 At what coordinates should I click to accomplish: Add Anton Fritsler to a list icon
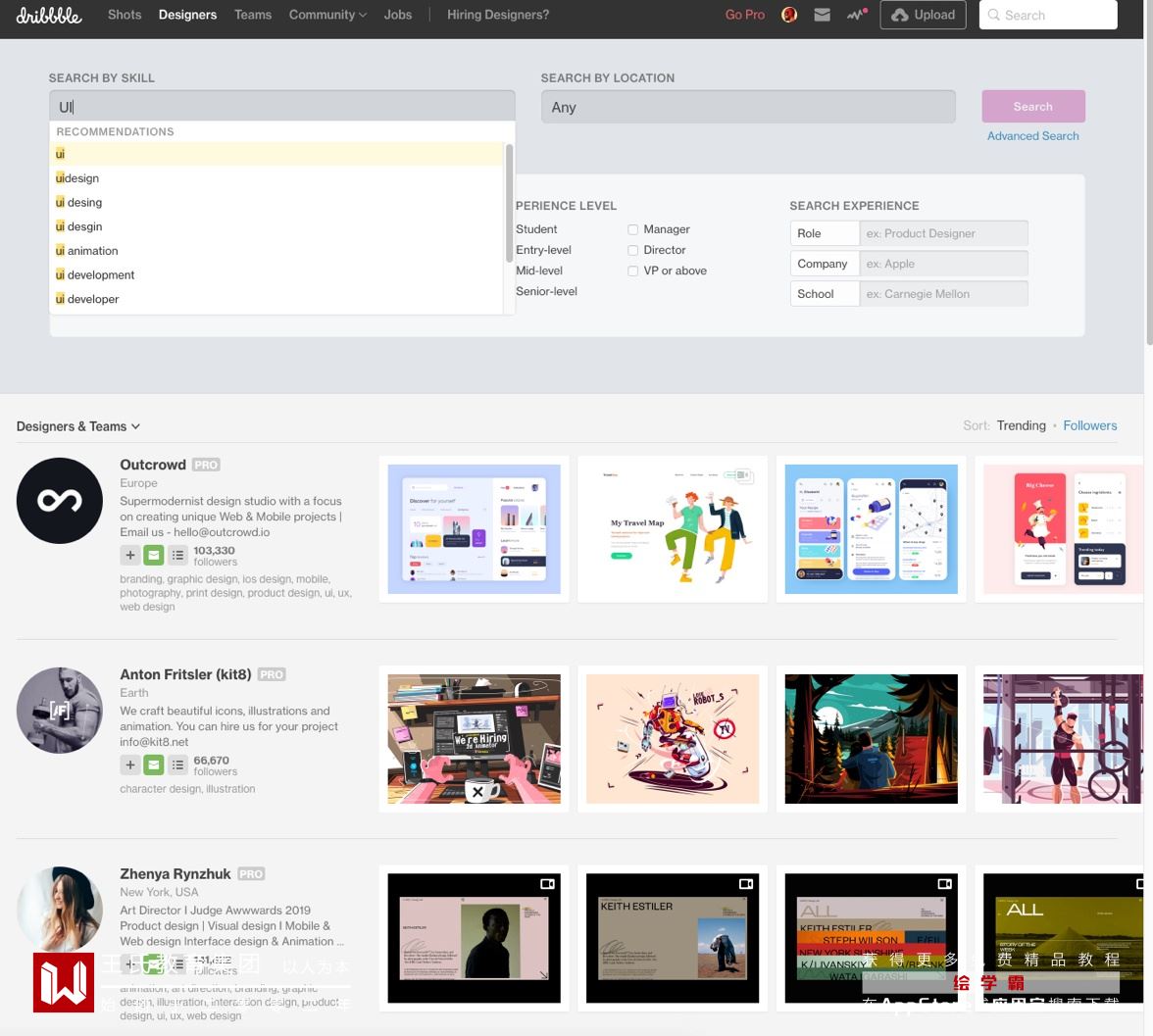pyautogui.click(x=177, y=765)
